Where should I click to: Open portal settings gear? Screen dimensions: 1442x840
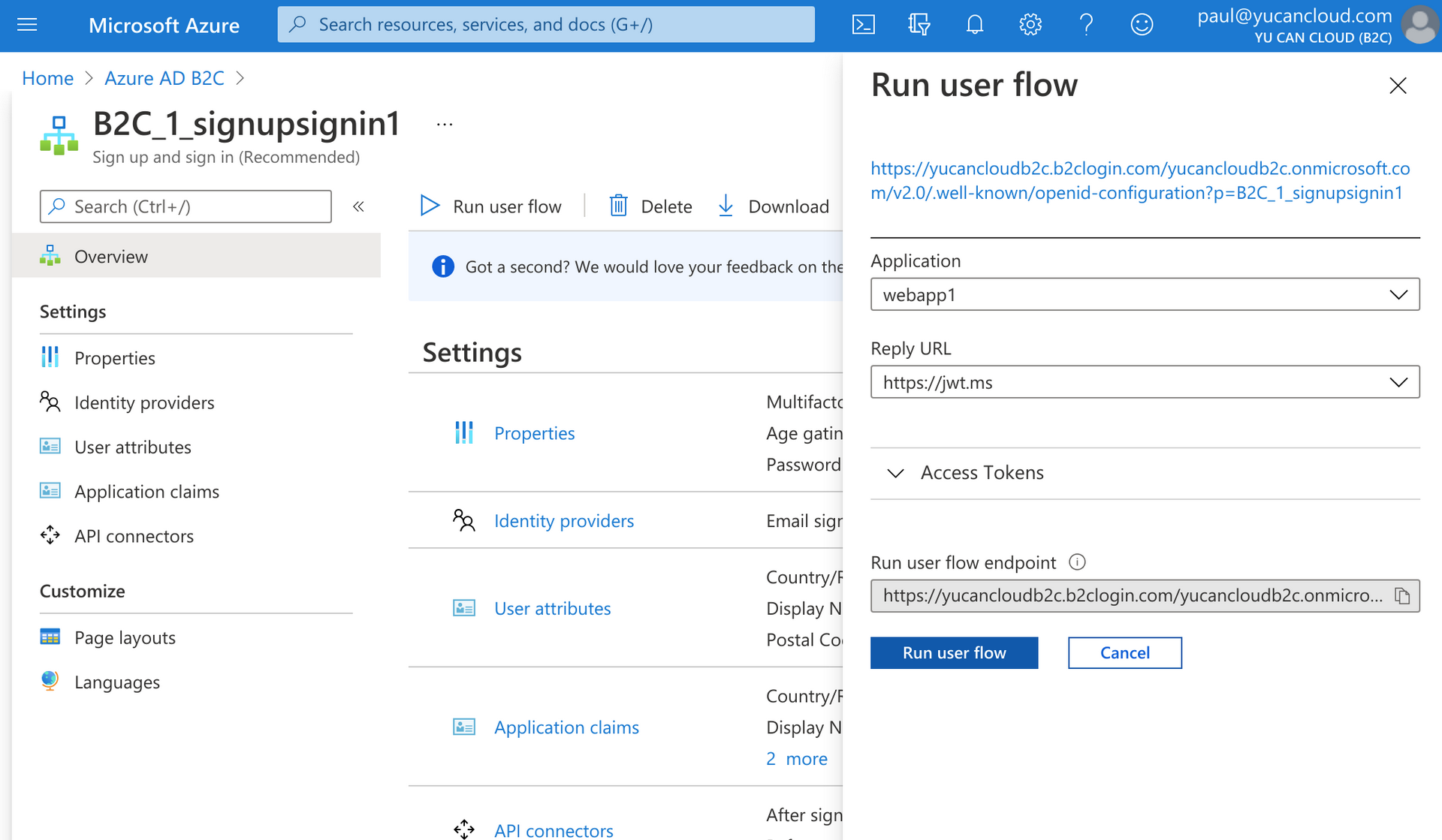point(1030,25)
